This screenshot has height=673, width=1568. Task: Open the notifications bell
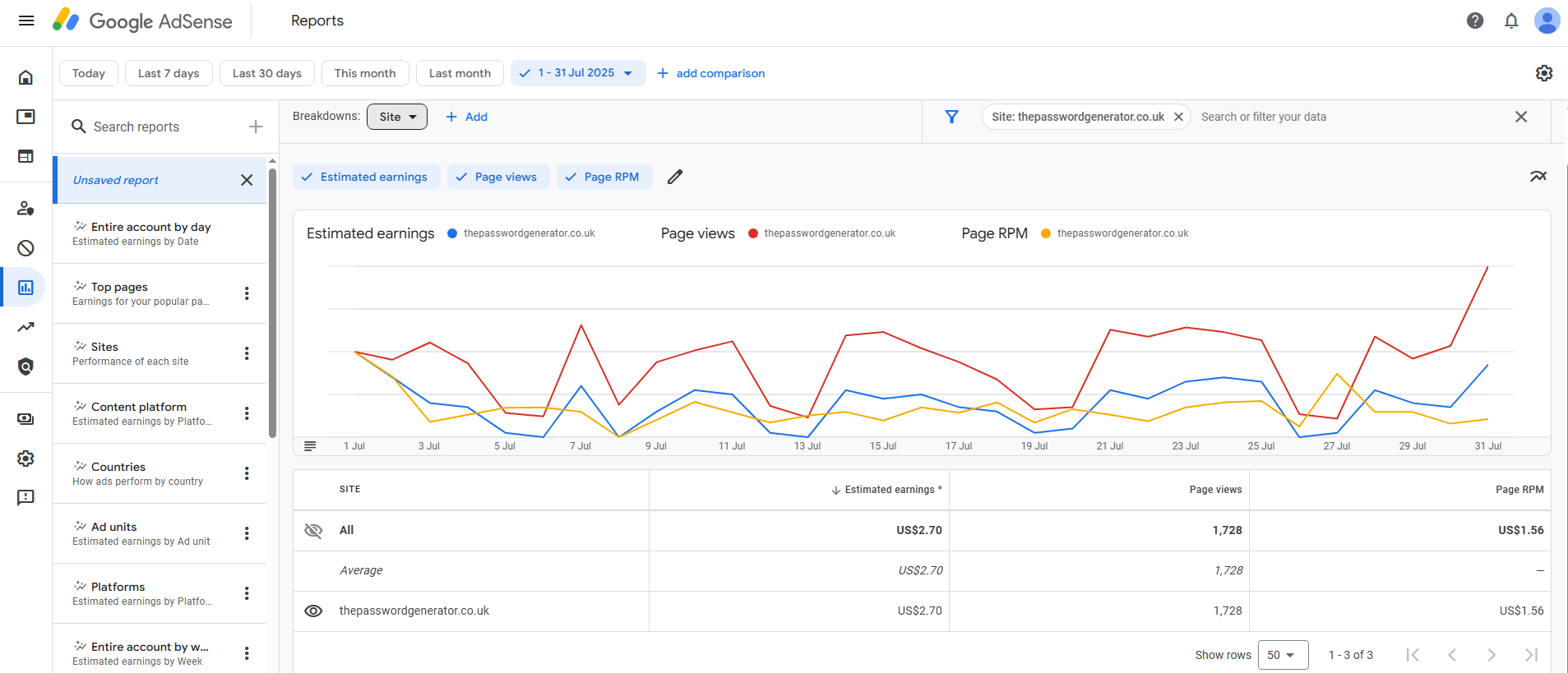point(1511,21)
